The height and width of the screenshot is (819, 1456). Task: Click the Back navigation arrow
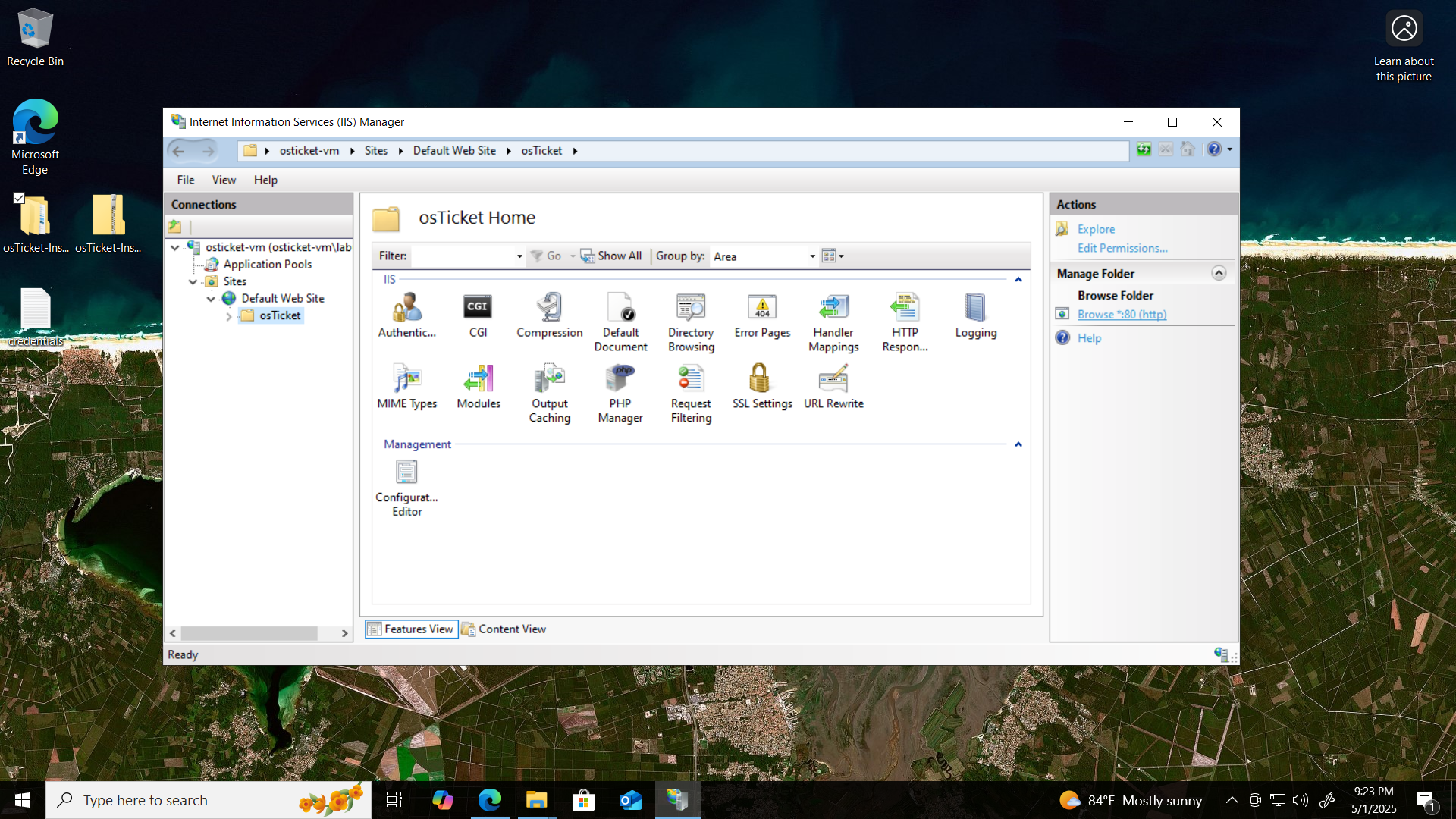point(179,151)
